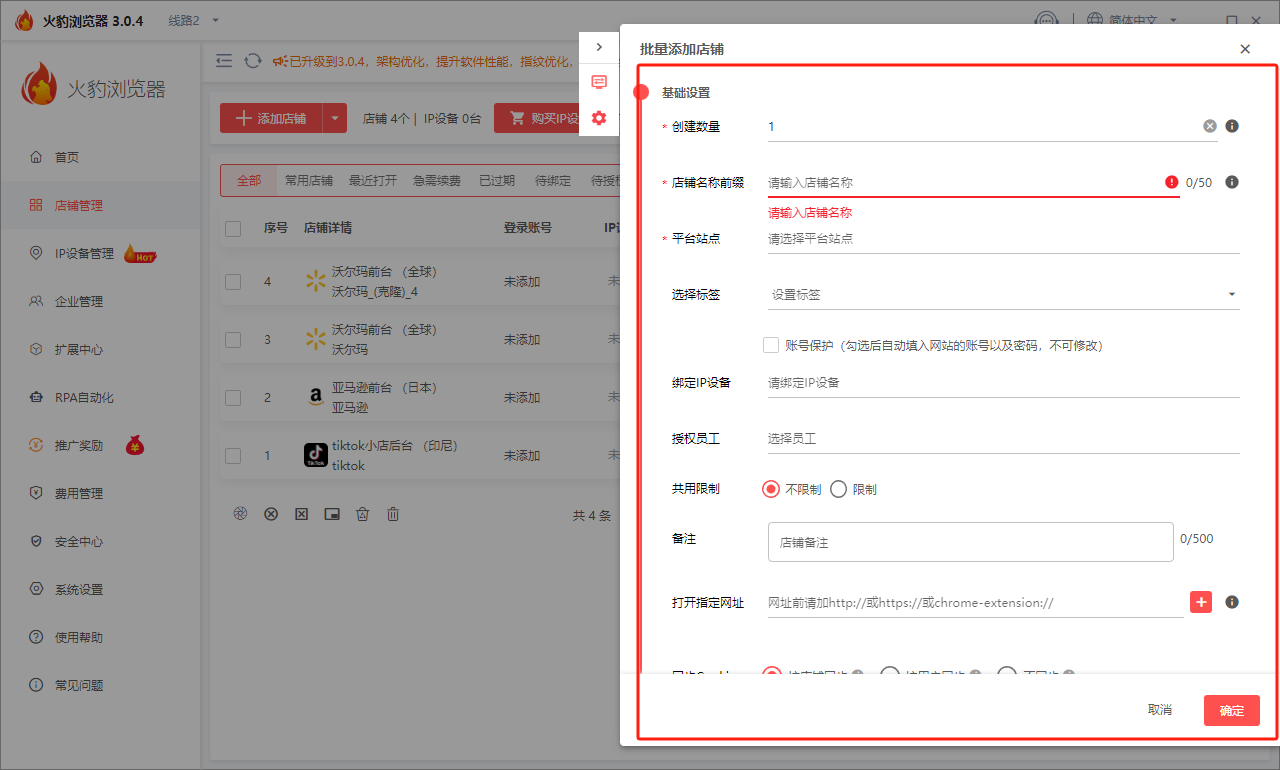This screenshot has width=1280, height=770.
Task: Select the 不限制 radio option
Action: (x=771, y=489)
